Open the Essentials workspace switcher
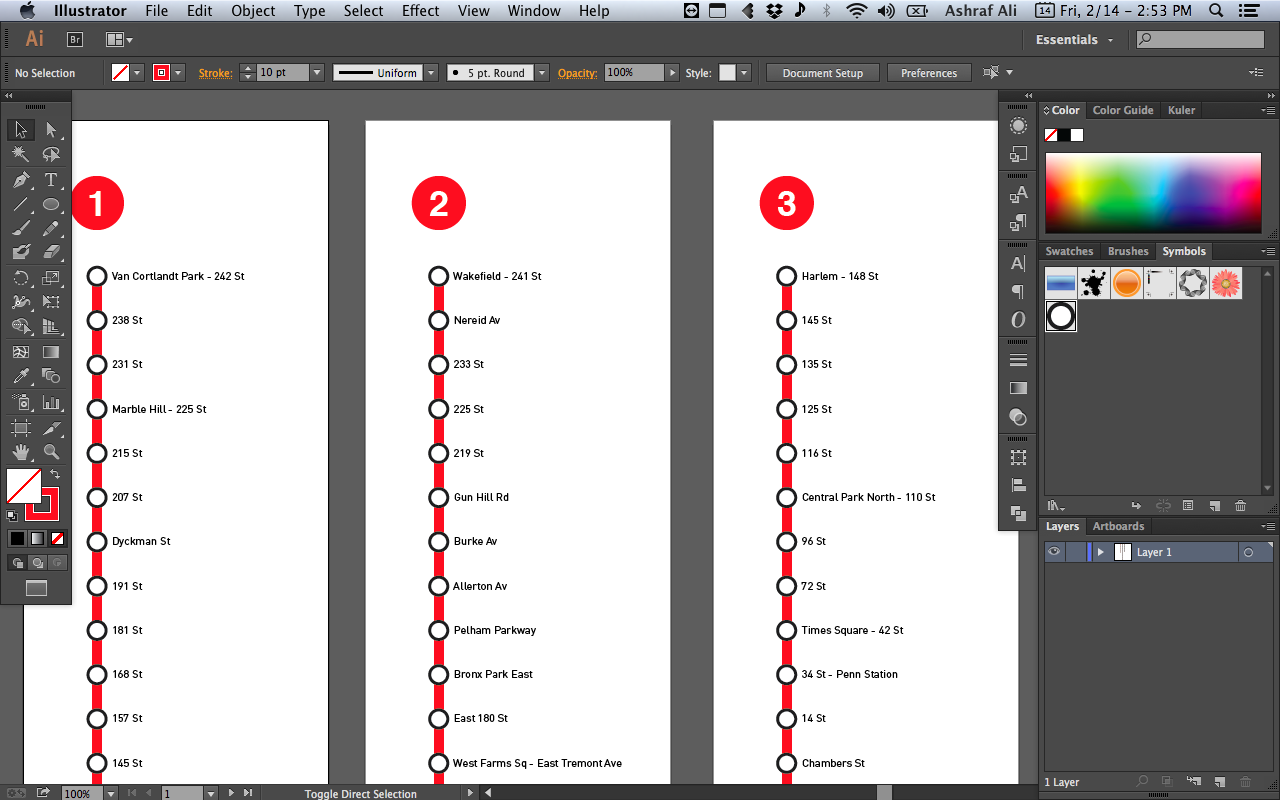Screen dimensions: 1280x800 [x=1074, y=40]
